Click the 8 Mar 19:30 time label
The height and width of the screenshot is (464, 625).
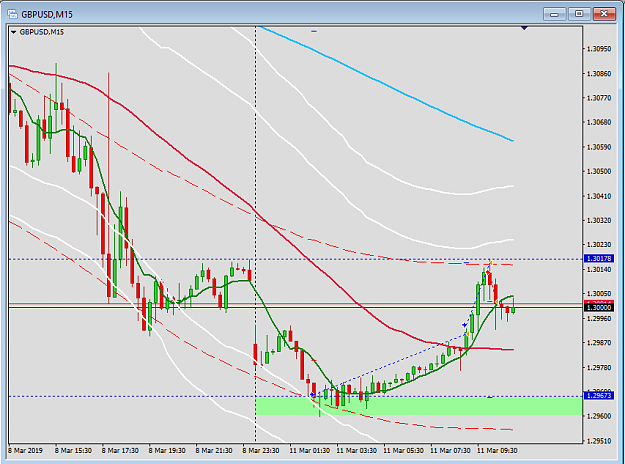167,450
